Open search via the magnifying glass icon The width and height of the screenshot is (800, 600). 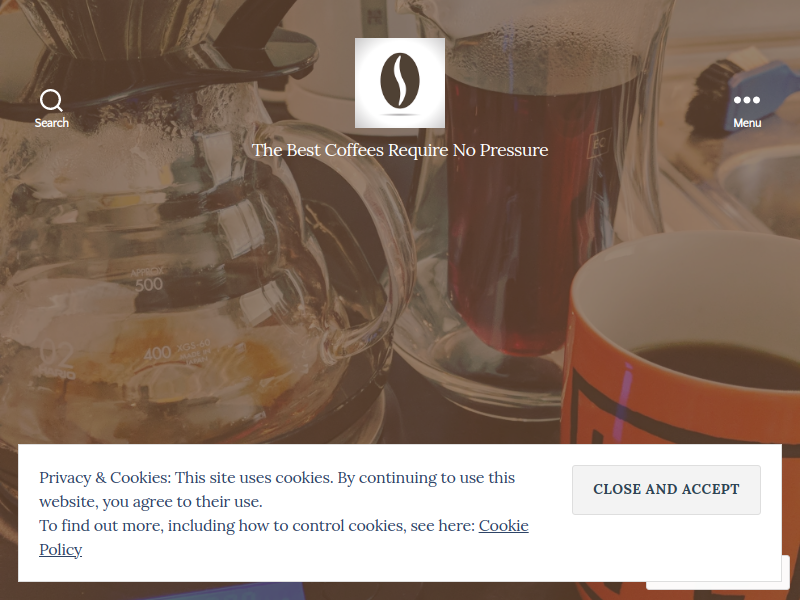[51, 101]
